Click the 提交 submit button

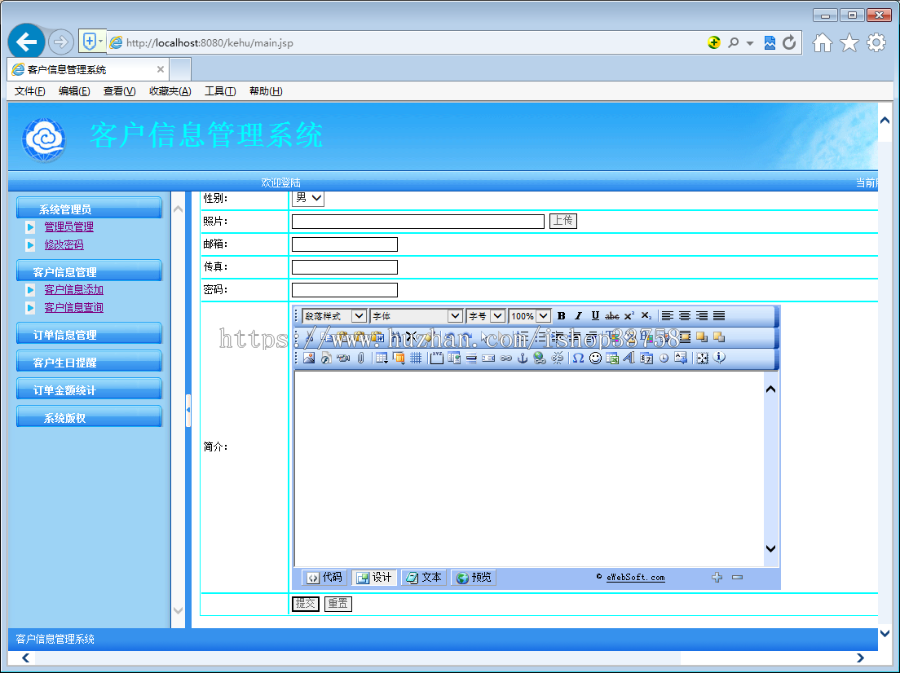point(304,604)
